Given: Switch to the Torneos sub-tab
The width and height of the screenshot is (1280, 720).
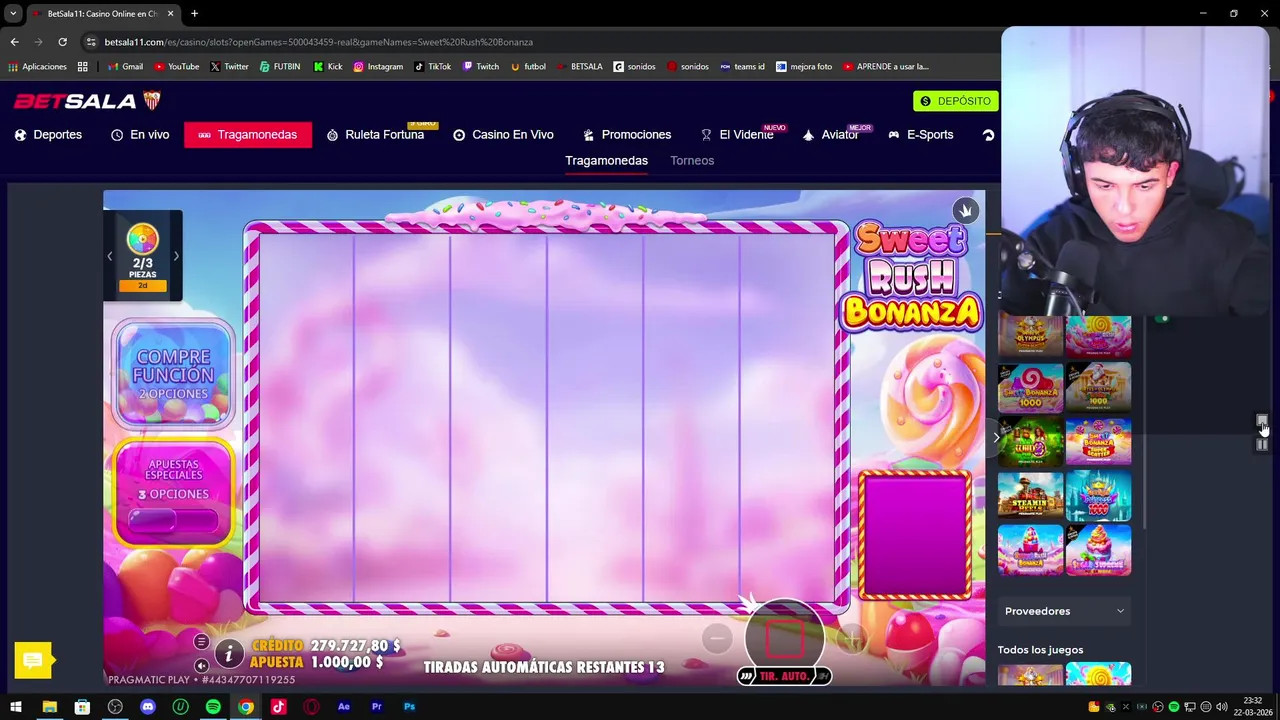Looking at the screenshot, I should pyautogui.click(x=692, y=160).
